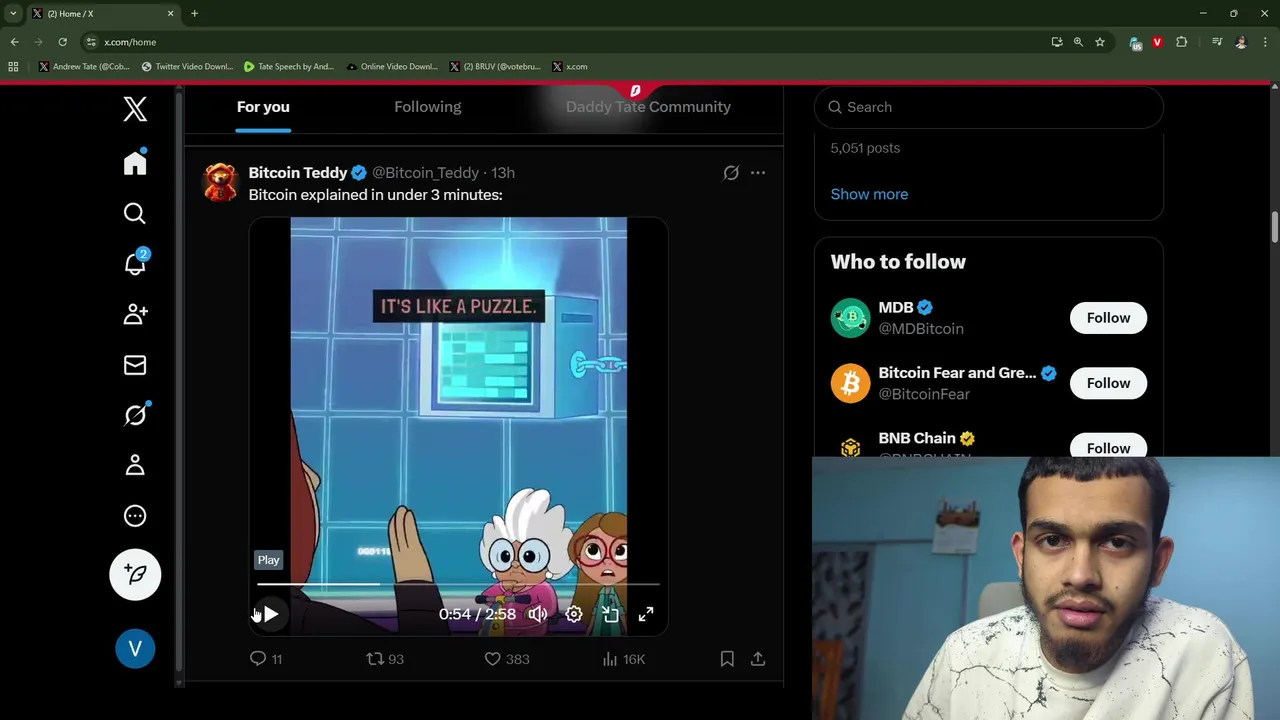Open a new browser tab
This screenshot has height=720, width=1280.
[x=194, y=14]
